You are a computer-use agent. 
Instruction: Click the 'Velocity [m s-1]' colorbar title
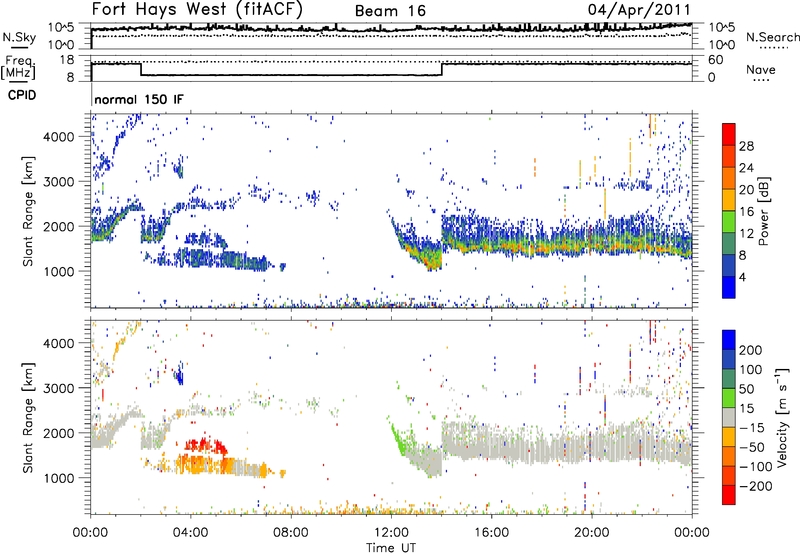pyautogui.click(x=782, y=417)
